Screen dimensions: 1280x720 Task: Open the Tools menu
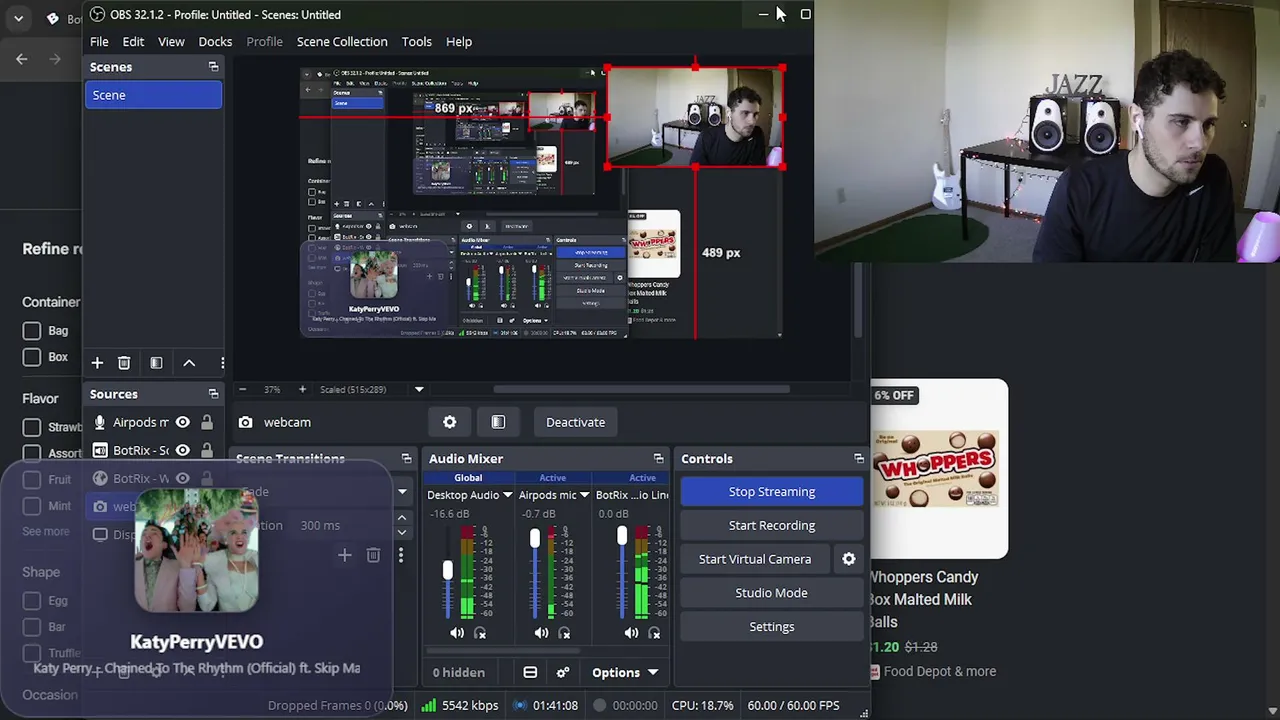point(417,41)
